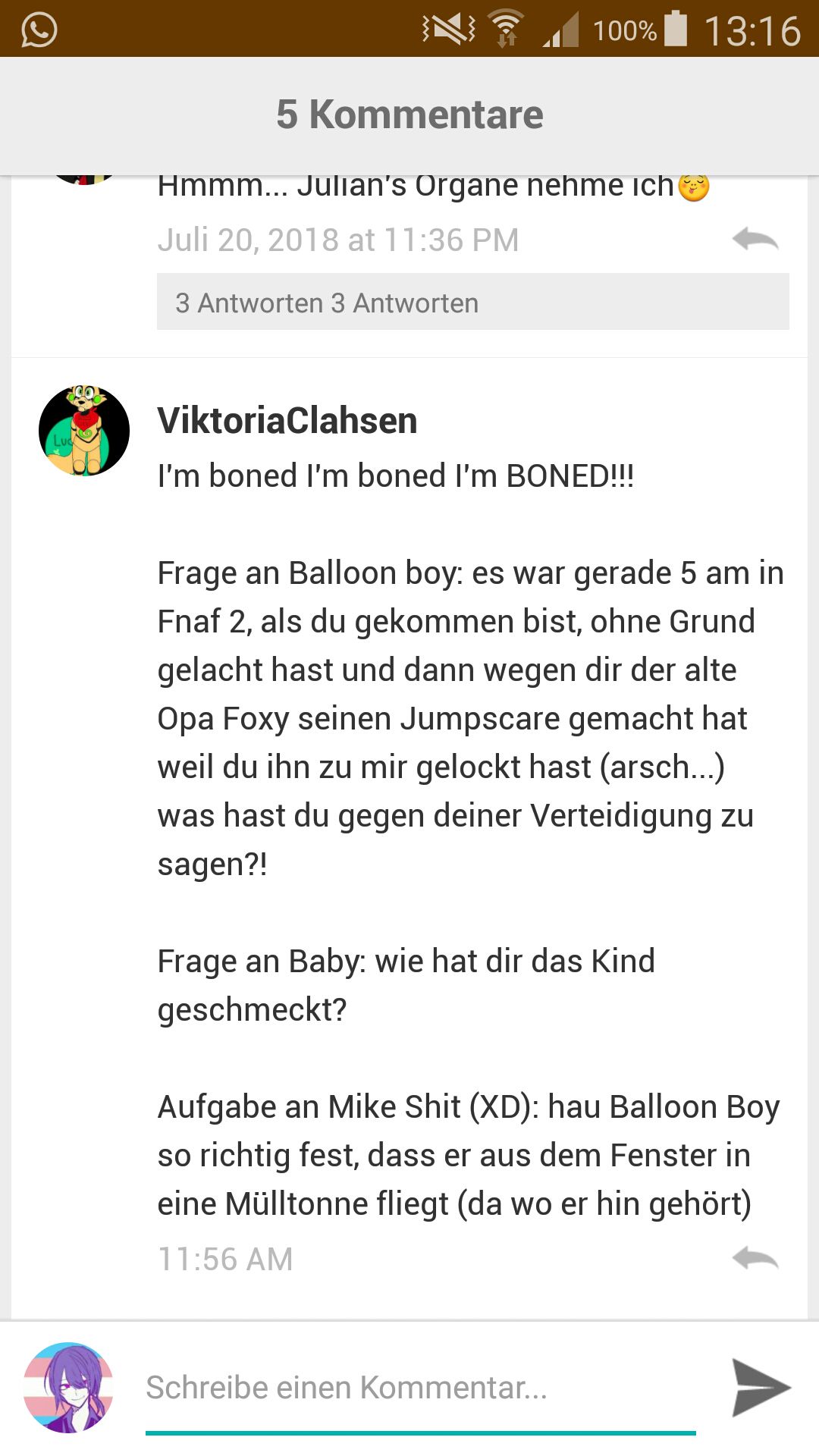
Task: Tap the Wi-Fi status icon
Action: pos(507,29)
